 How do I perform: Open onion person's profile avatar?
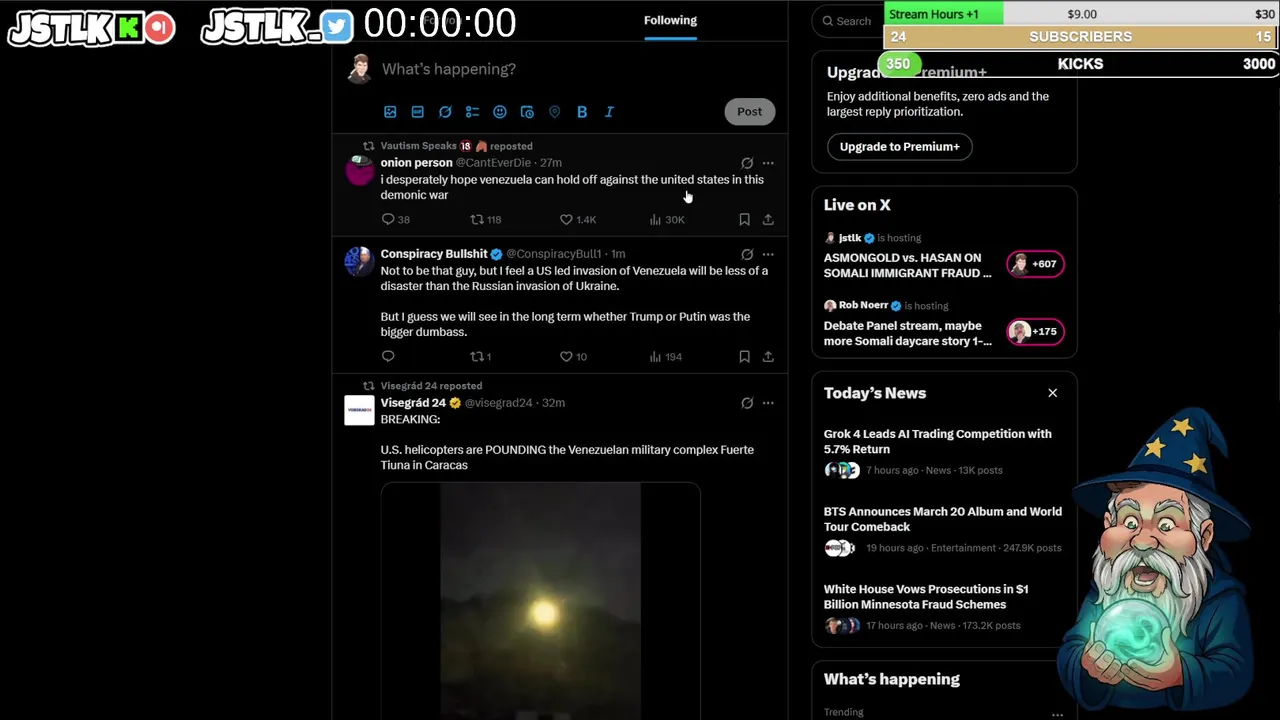click(359, 171)
